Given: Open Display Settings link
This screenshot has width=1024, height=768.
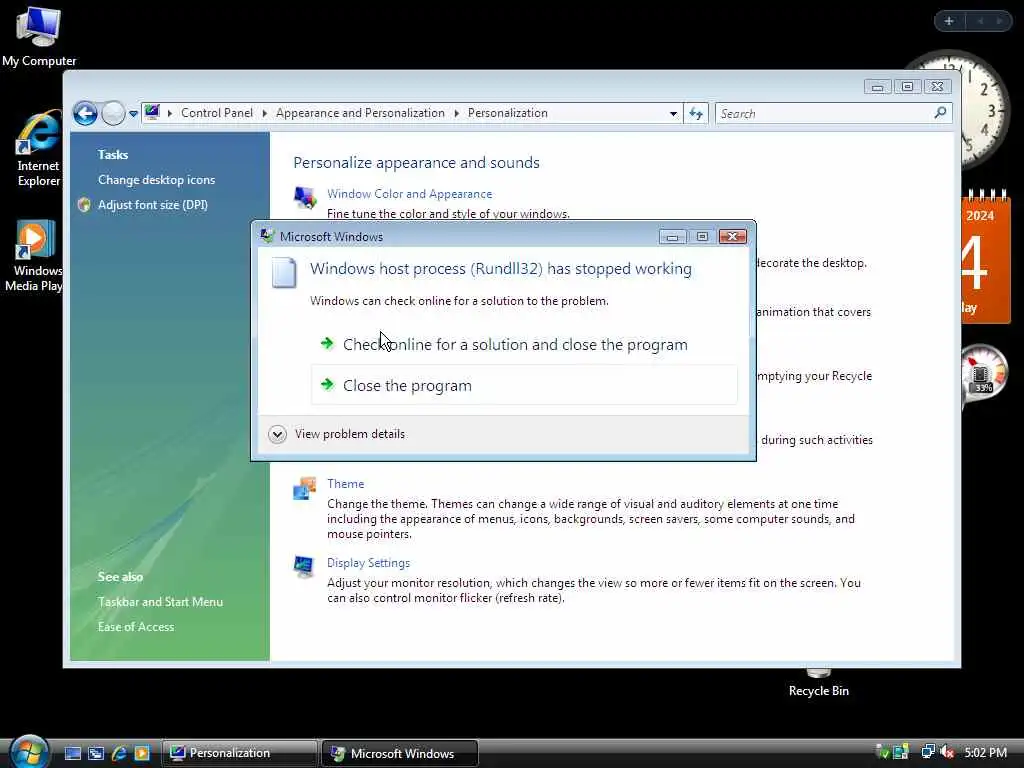Looking at the screenshot, I should point(368,563).
